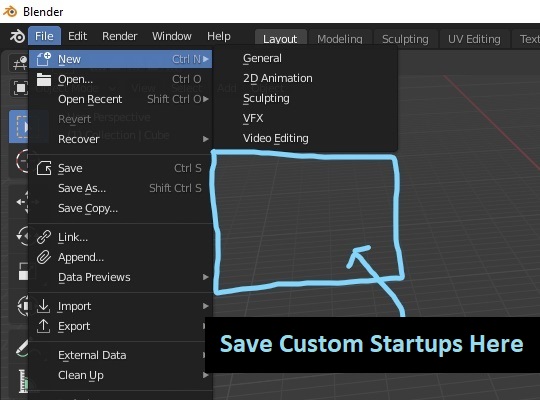Expand the Export submenu
Screen dimensions: 540x400
click(x=117, y=326)
